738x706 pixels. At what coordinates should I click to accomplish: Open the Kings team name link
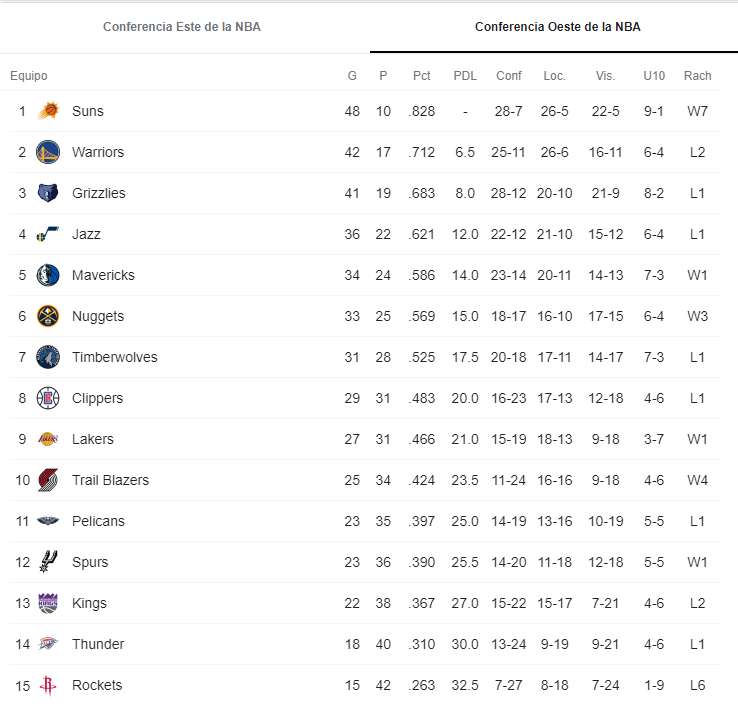(x=89, y=603)
